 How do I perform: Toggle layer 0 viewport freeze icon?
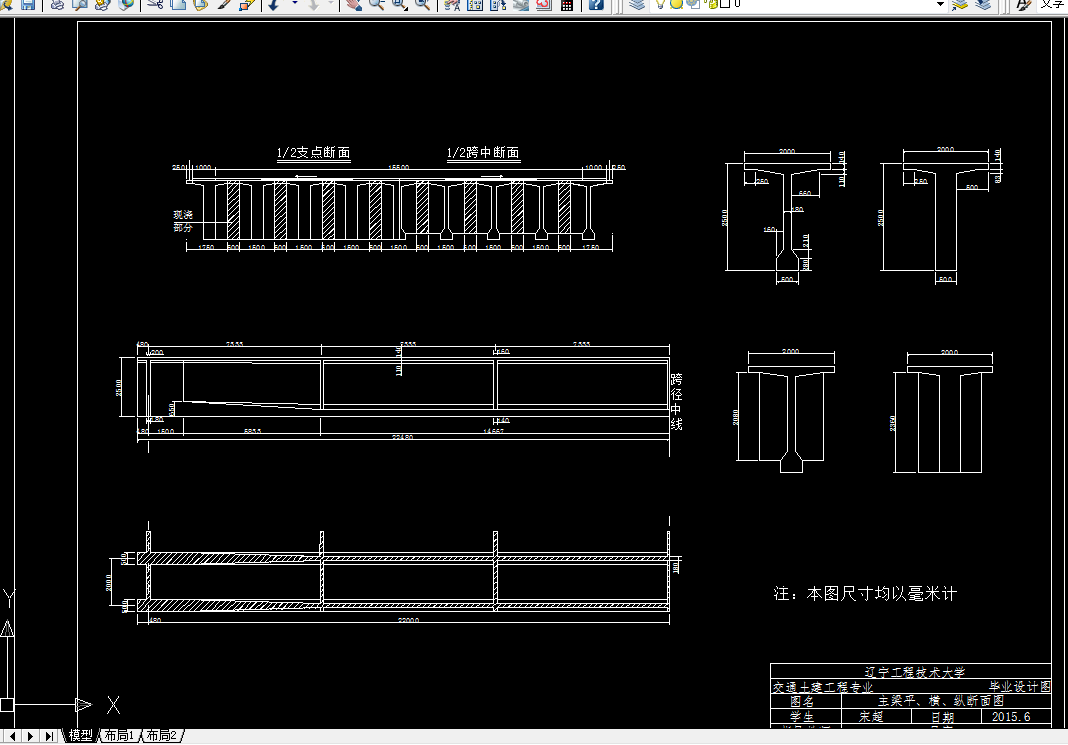693,4
